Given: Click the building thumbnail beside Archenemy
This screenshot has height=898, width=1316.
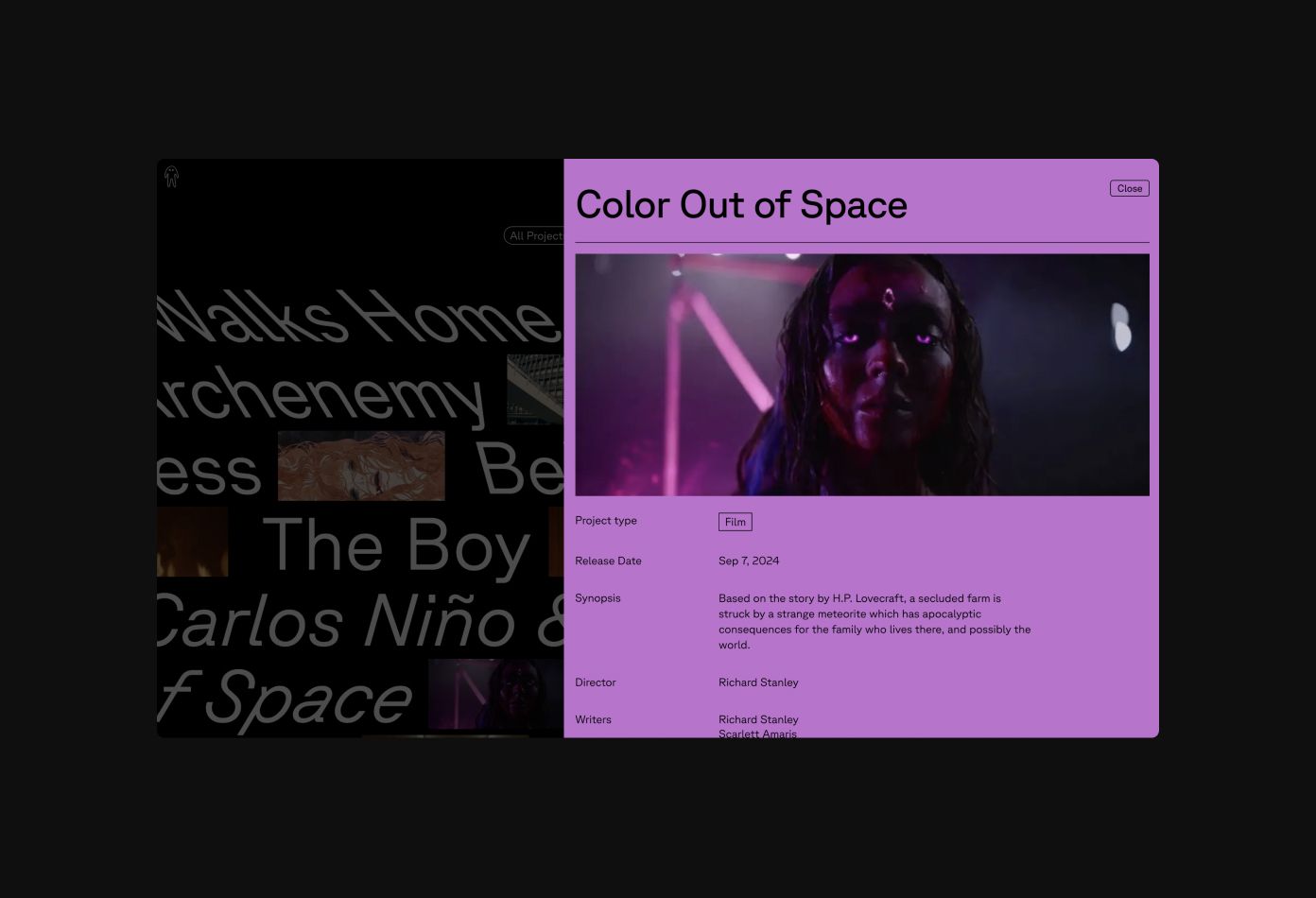Looking at the screenshot, I should [535, 389].
